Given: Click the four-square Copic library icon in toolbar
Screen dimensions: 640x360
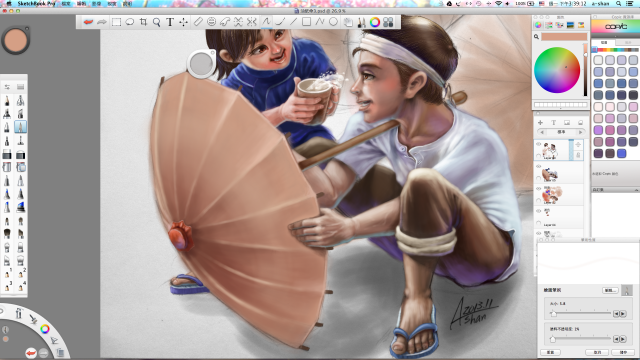Looking at the screenshot, I should click(388, 22).
